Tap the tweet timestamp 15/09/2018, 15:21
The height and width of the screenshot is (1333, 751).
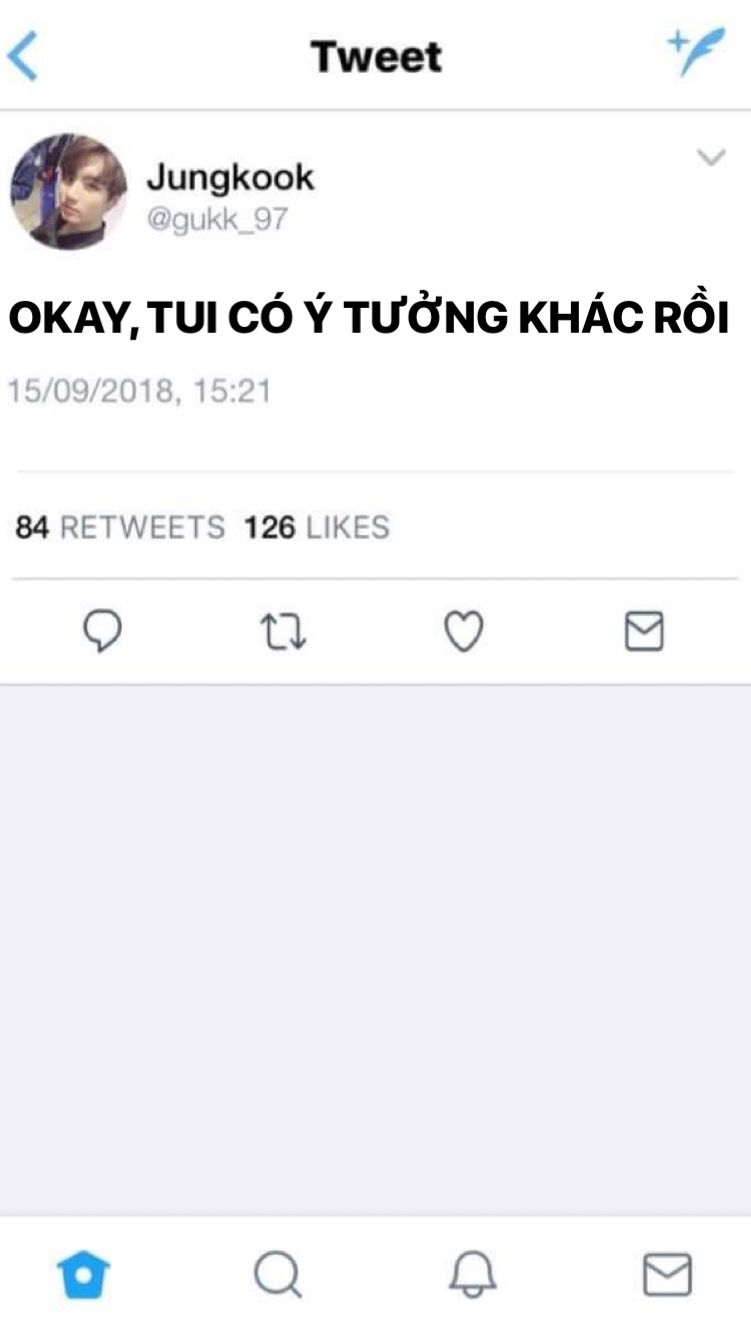139,390
